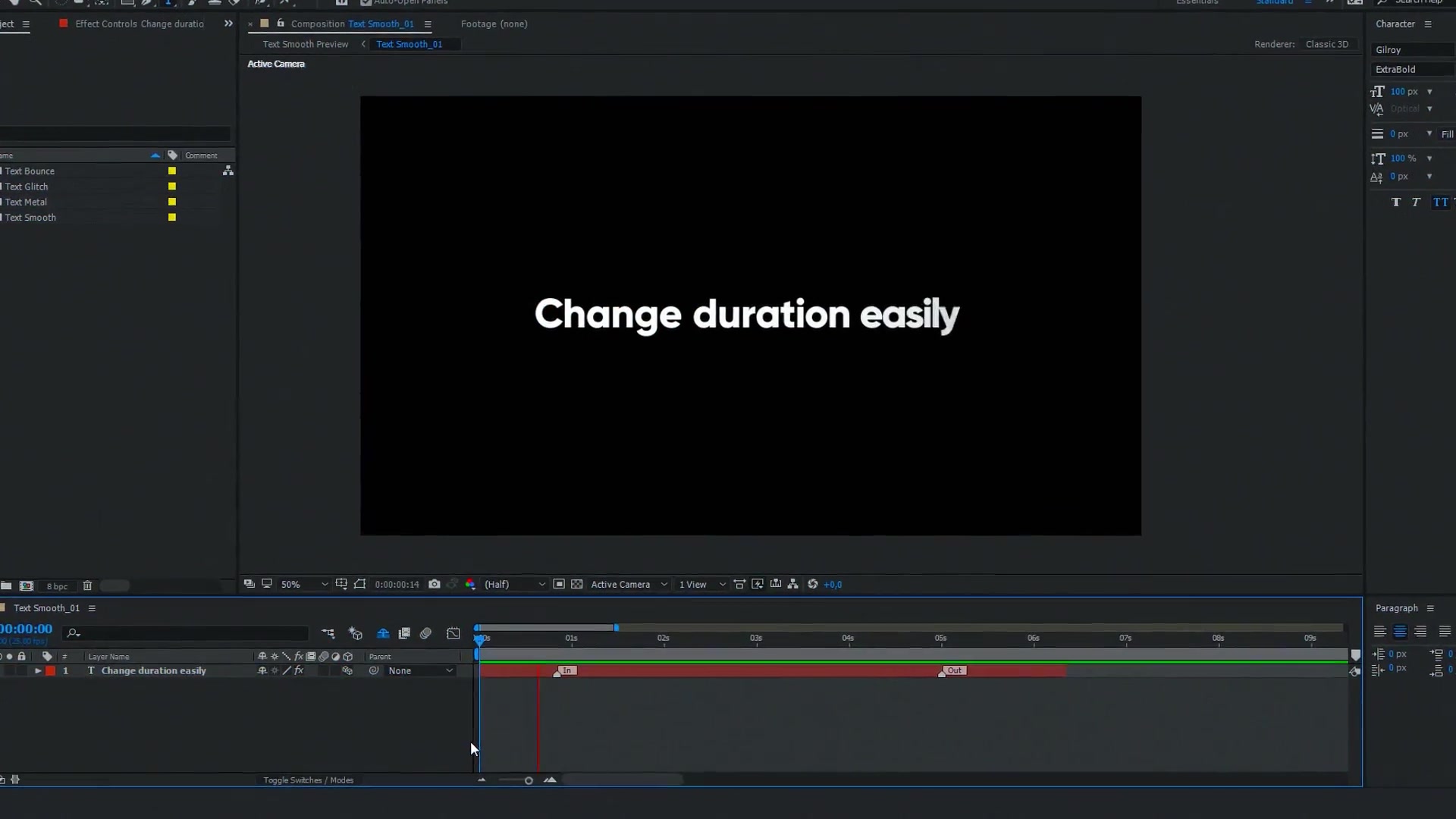Click the +0,0 exposure value
Screen dimensions: 1456x819
point(833,585)
